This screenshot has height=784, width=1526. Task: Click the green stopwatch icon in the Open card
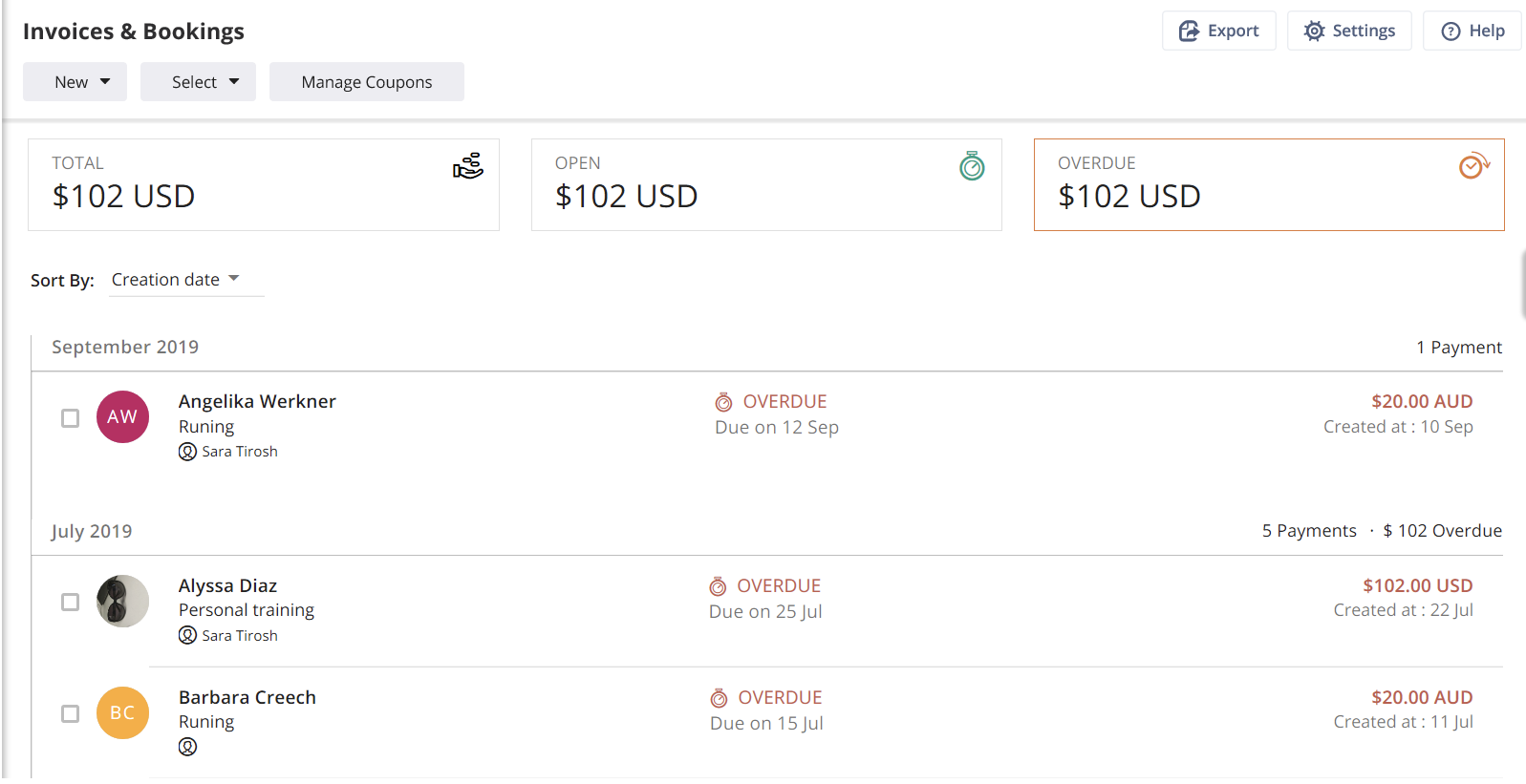pos(972,166)
